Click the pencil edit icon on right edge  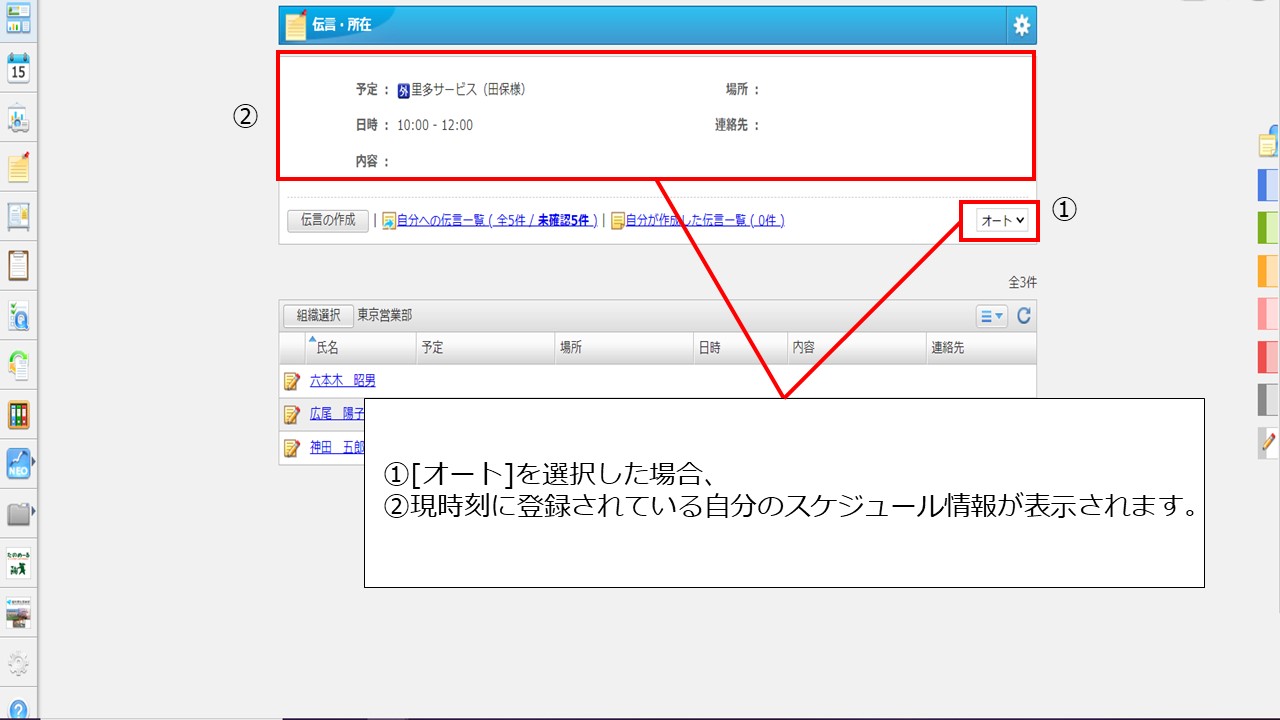[1269, 441]
